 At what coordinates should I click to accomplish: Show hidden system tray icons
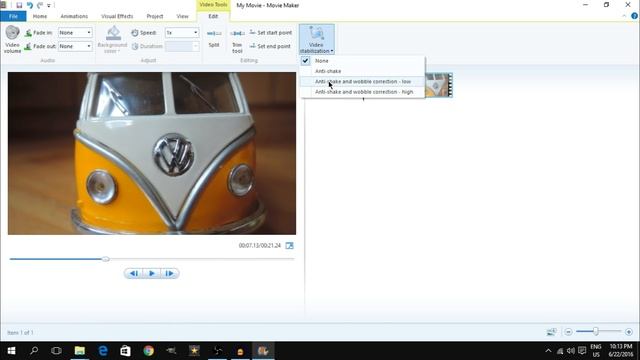pyautogui.click(x=548, y=351)
